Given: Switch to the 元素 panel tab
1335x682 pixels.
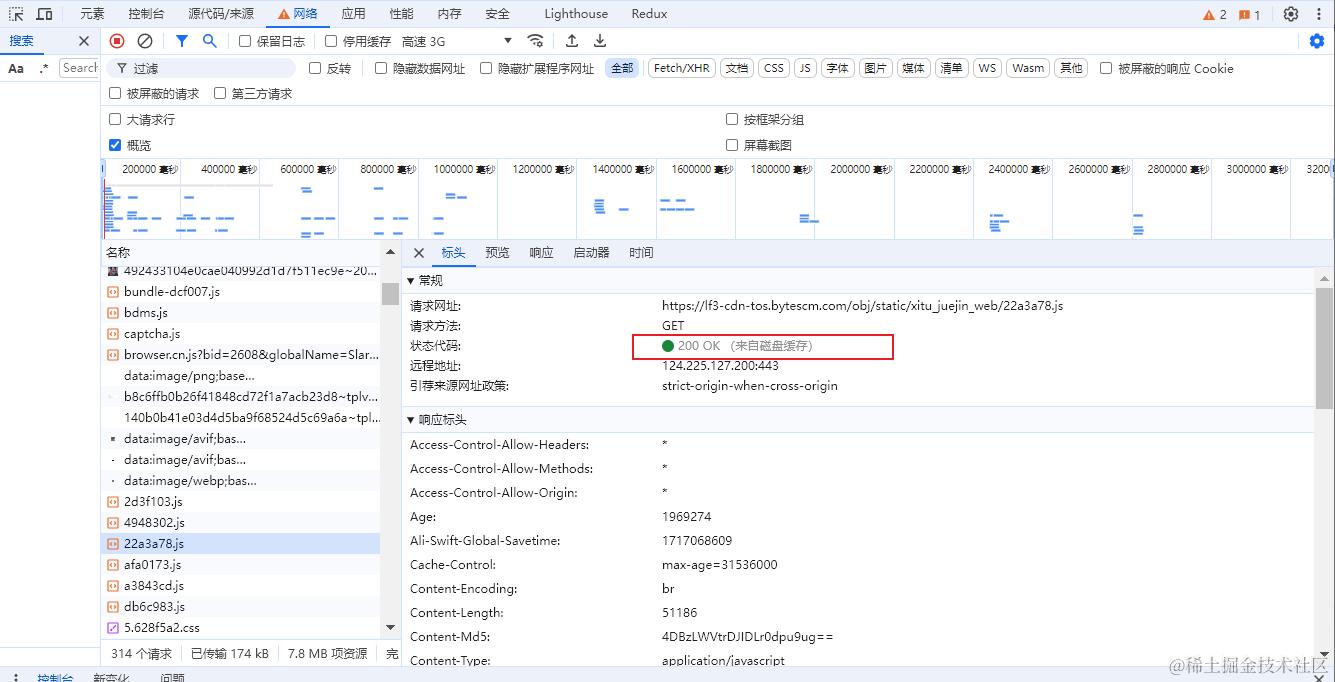Looking at the screenshot, I should pyautogui.click(x=92, y=14).
